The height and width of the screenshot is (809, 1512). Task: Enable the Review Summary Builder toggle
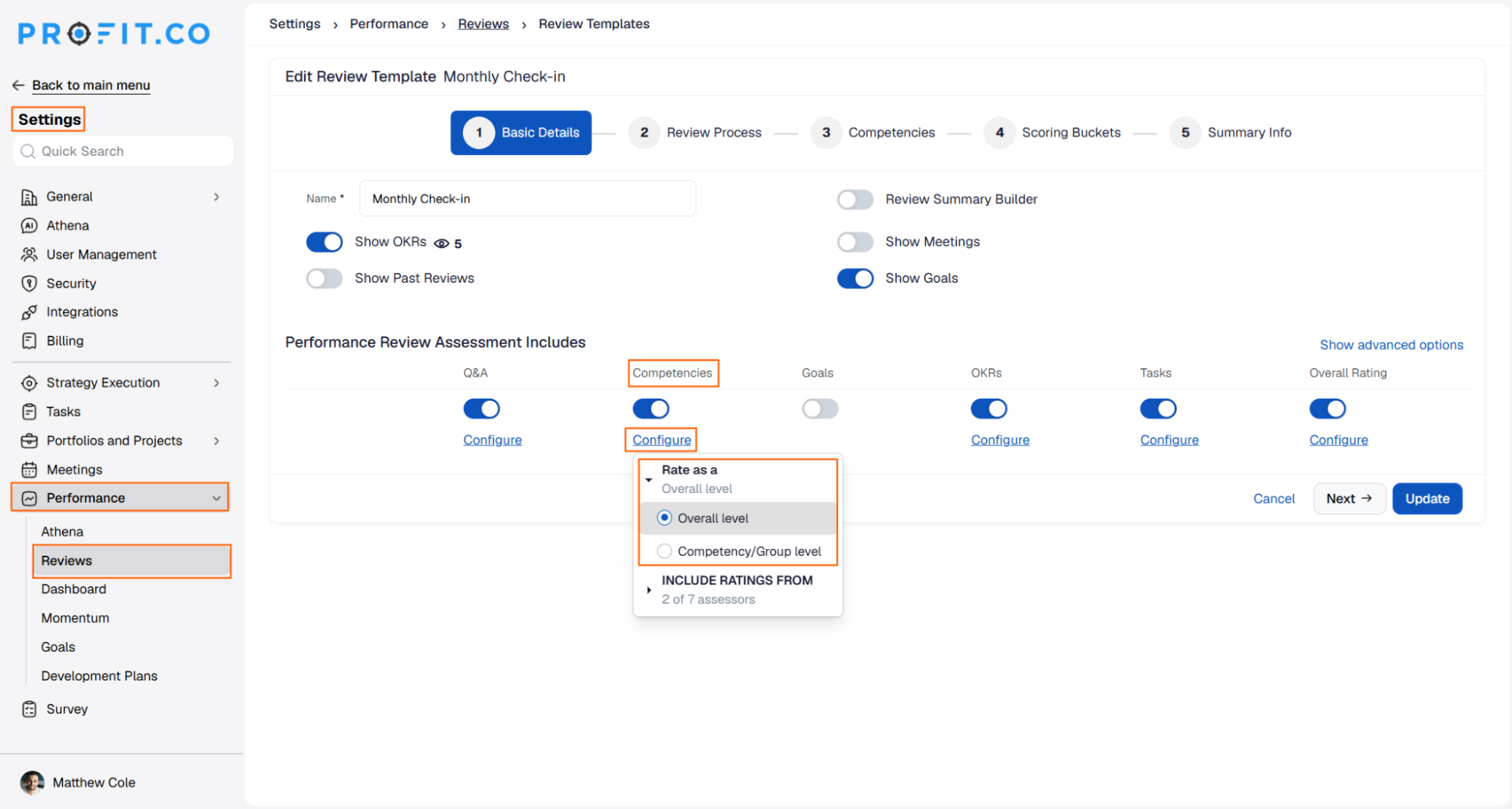(855, 200)
